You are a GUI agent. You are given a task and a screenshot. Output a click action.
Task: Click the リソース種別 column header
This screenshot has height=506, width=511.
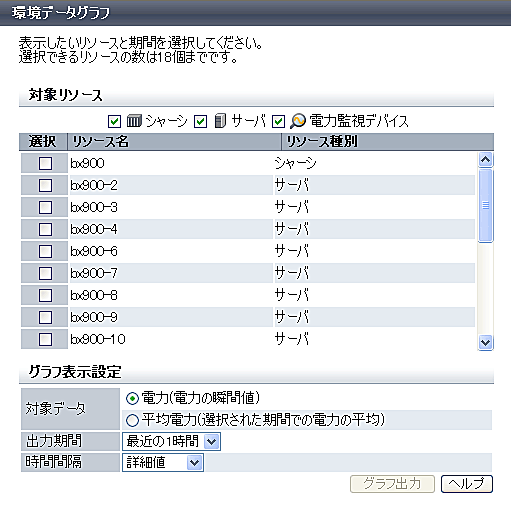(388, 142)
